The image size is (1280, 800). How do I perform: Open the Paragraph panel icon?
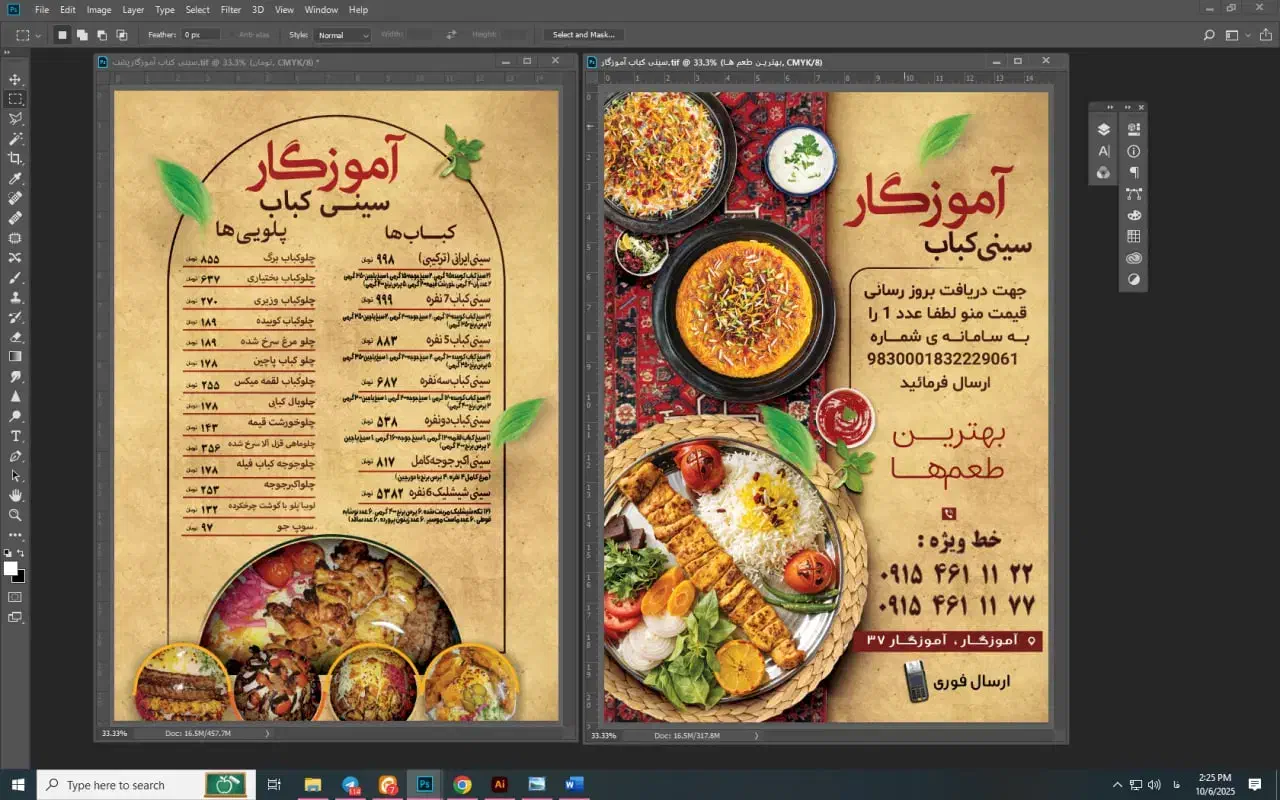pos(1134,172)
